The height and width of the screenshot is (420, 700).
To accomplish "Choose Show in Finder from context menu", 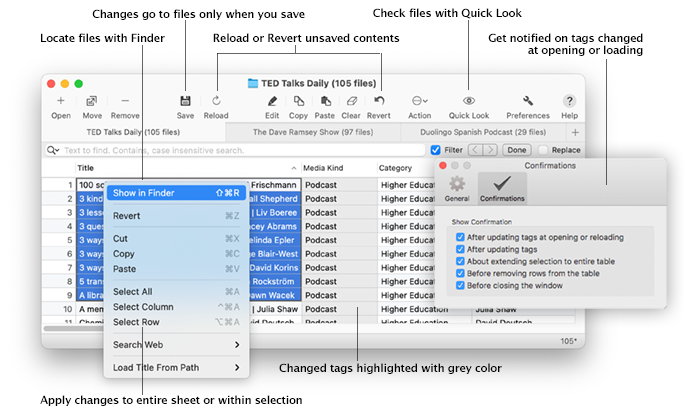I will pyautogui.click(x=176, y=193).
